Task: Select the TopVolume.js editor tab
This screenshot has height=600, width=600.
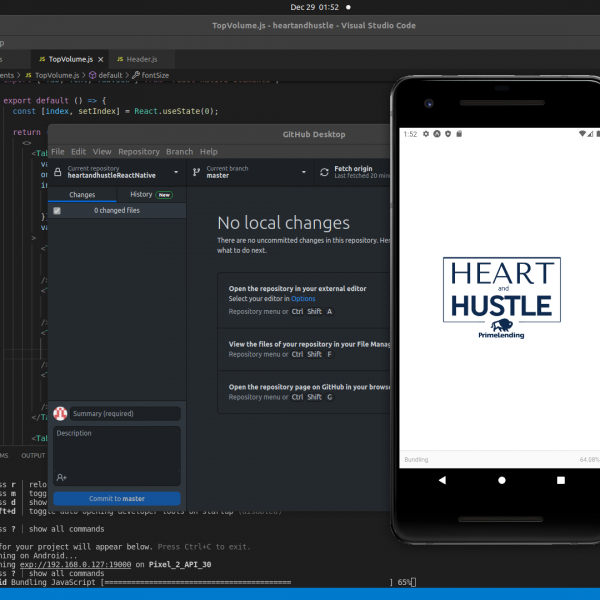Action: click(x=71, y=59)
